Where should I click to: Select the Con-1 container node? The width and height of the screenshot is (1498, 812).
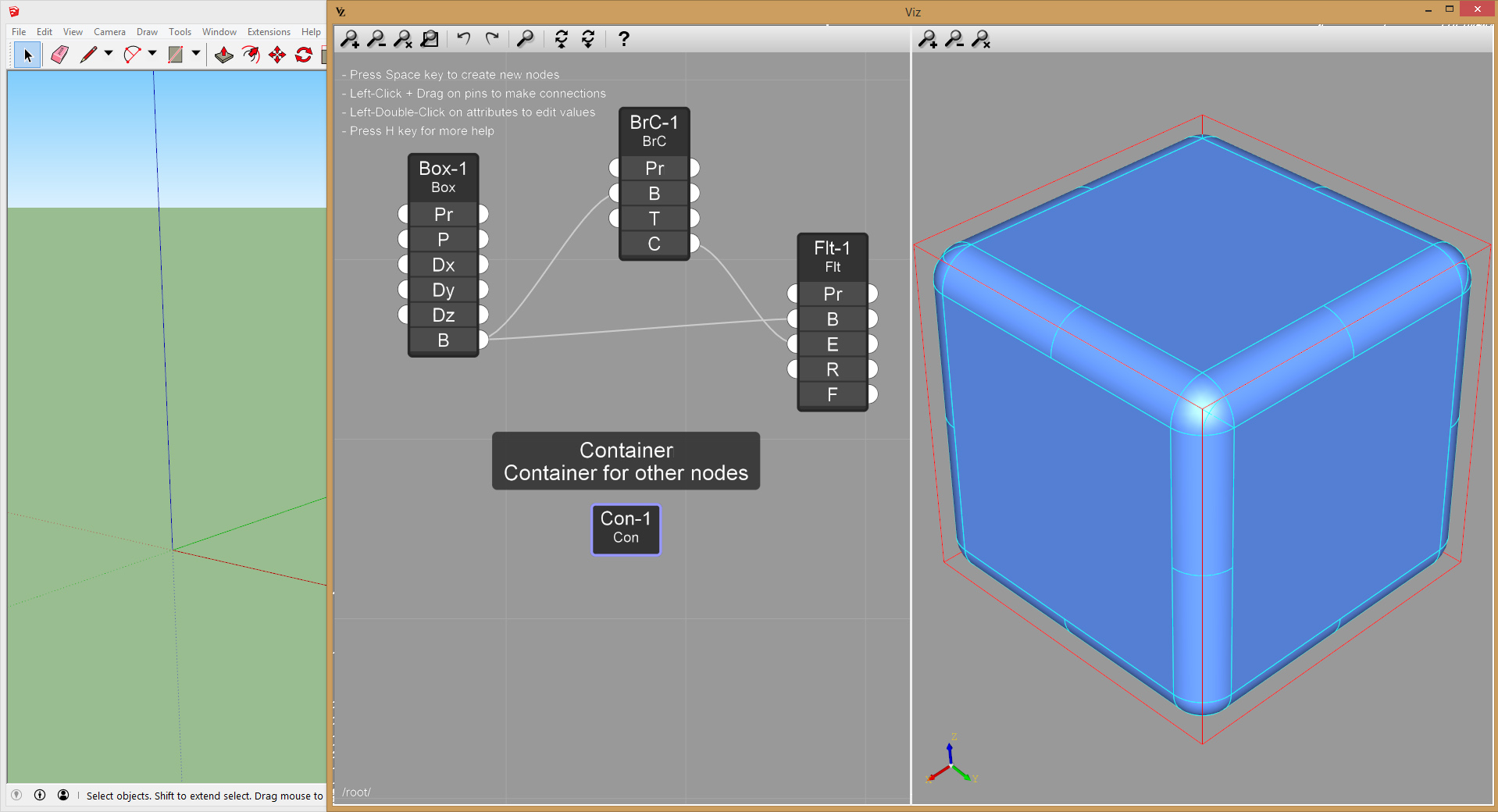point(626,529)
